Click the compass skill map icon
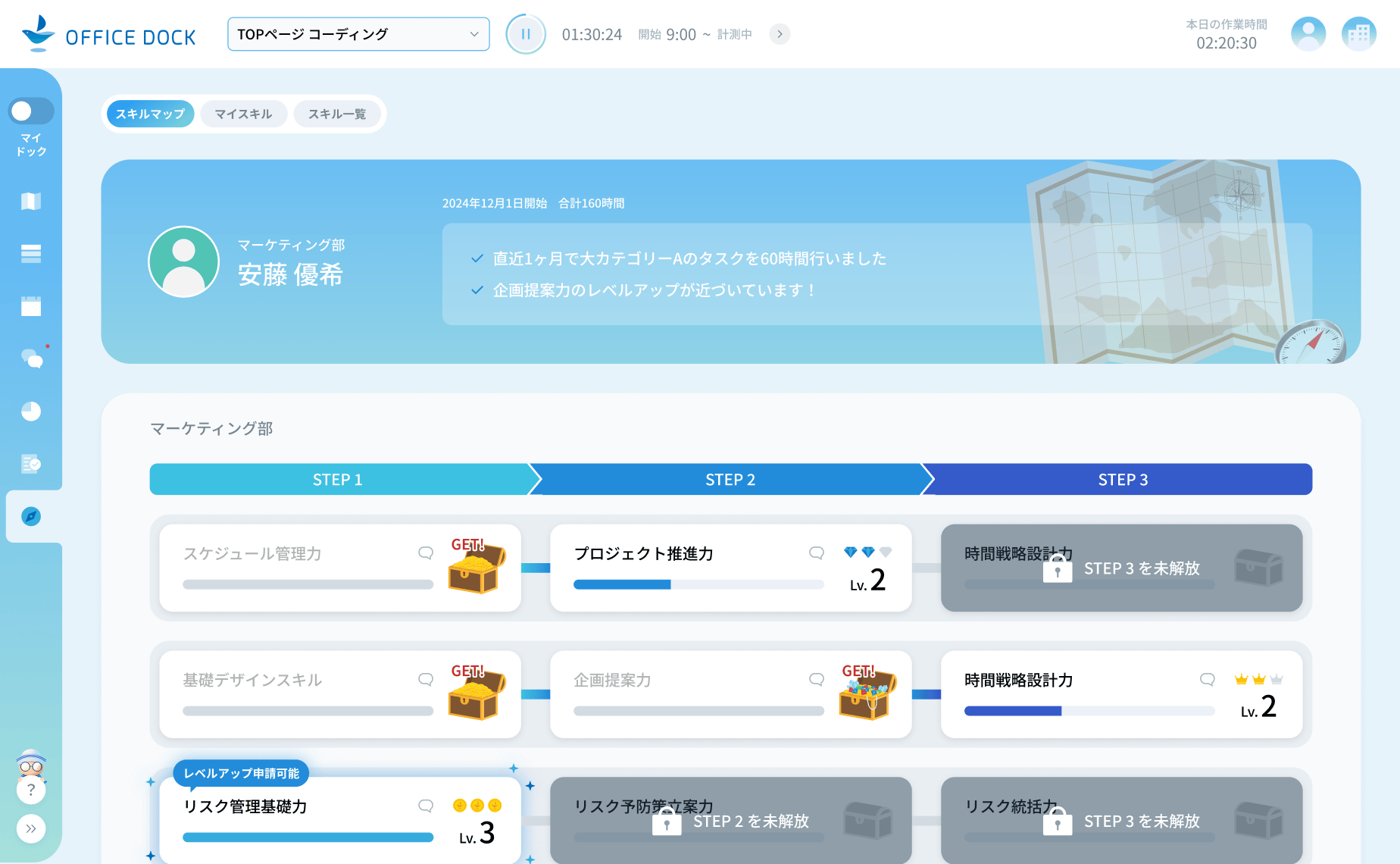 [x=31, y=516]
